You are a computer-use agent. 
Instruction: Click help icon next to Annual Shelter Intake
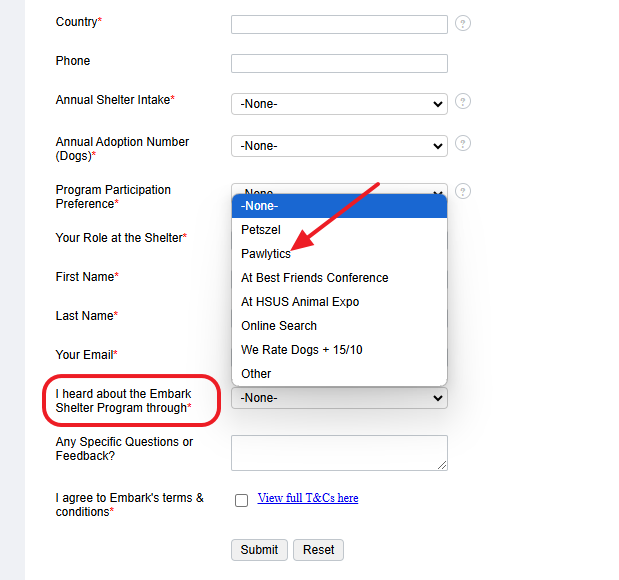tap(463, 101)
